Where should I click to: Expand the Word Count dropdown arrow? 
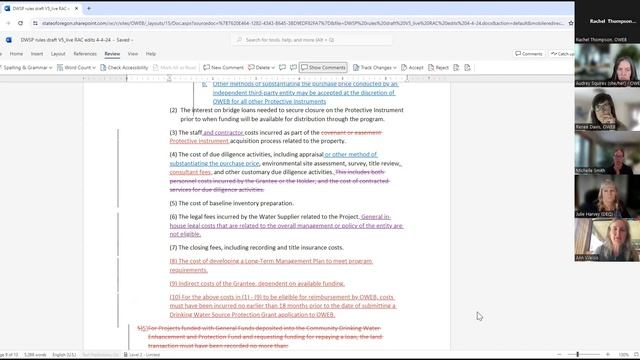pos(94,68)
